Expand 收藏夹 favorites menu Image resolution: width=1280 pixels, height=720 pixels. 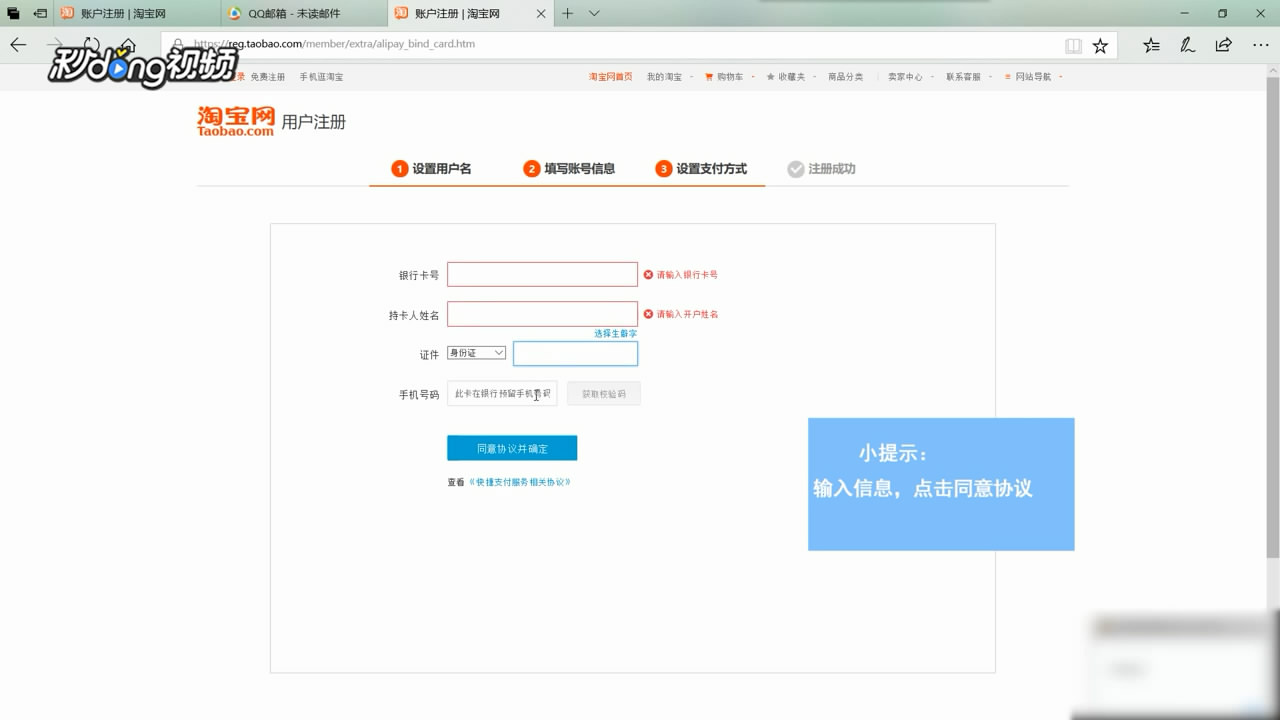point(791,77)
